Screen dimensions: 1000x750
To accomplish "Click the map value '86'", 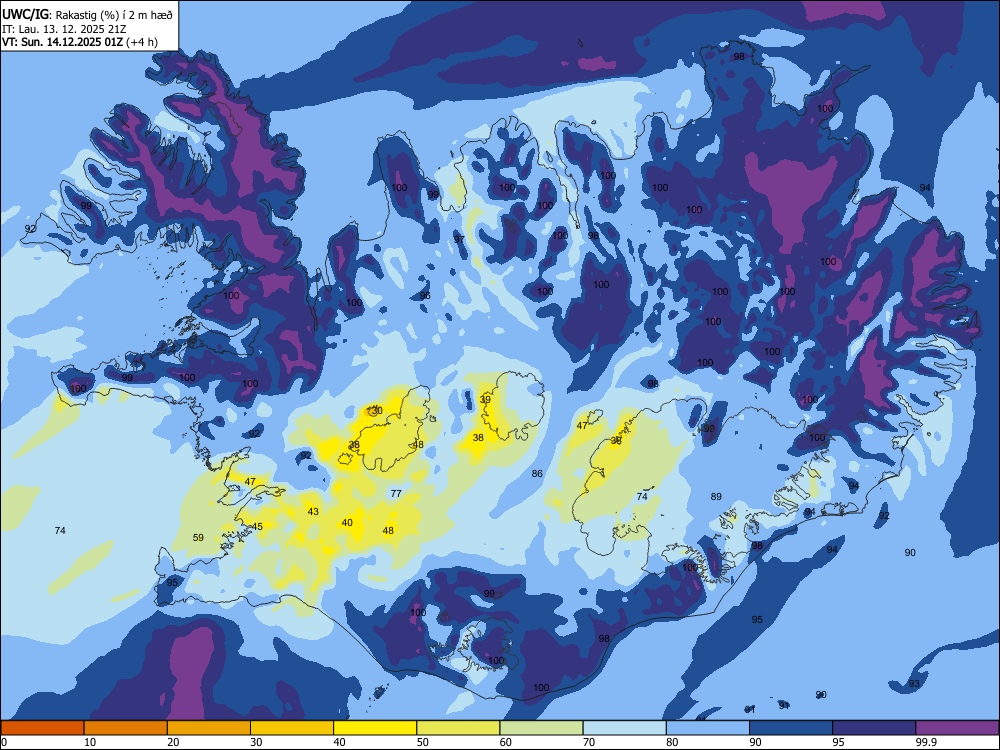I will coord(537,473).
